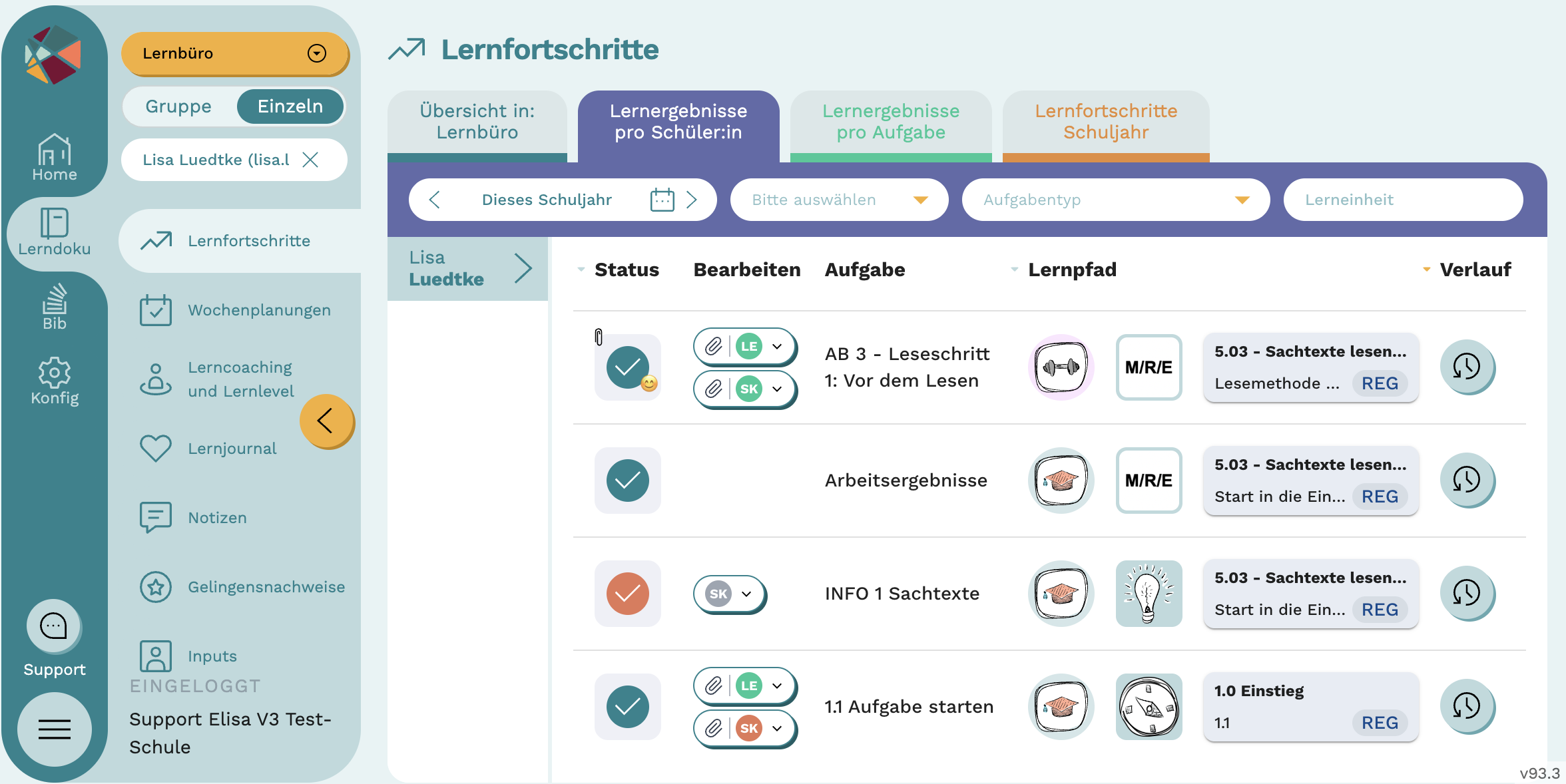This screenshot has width=1566, height=784.
Task: Click the dumbbell icon for AB 3
Action: (1061, 367)
